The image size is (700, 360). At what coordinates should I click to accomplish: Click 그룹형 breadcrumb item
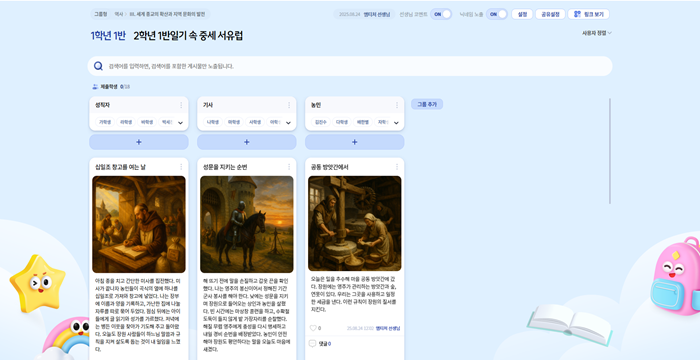pyautogui.click(x=100, y=14)
